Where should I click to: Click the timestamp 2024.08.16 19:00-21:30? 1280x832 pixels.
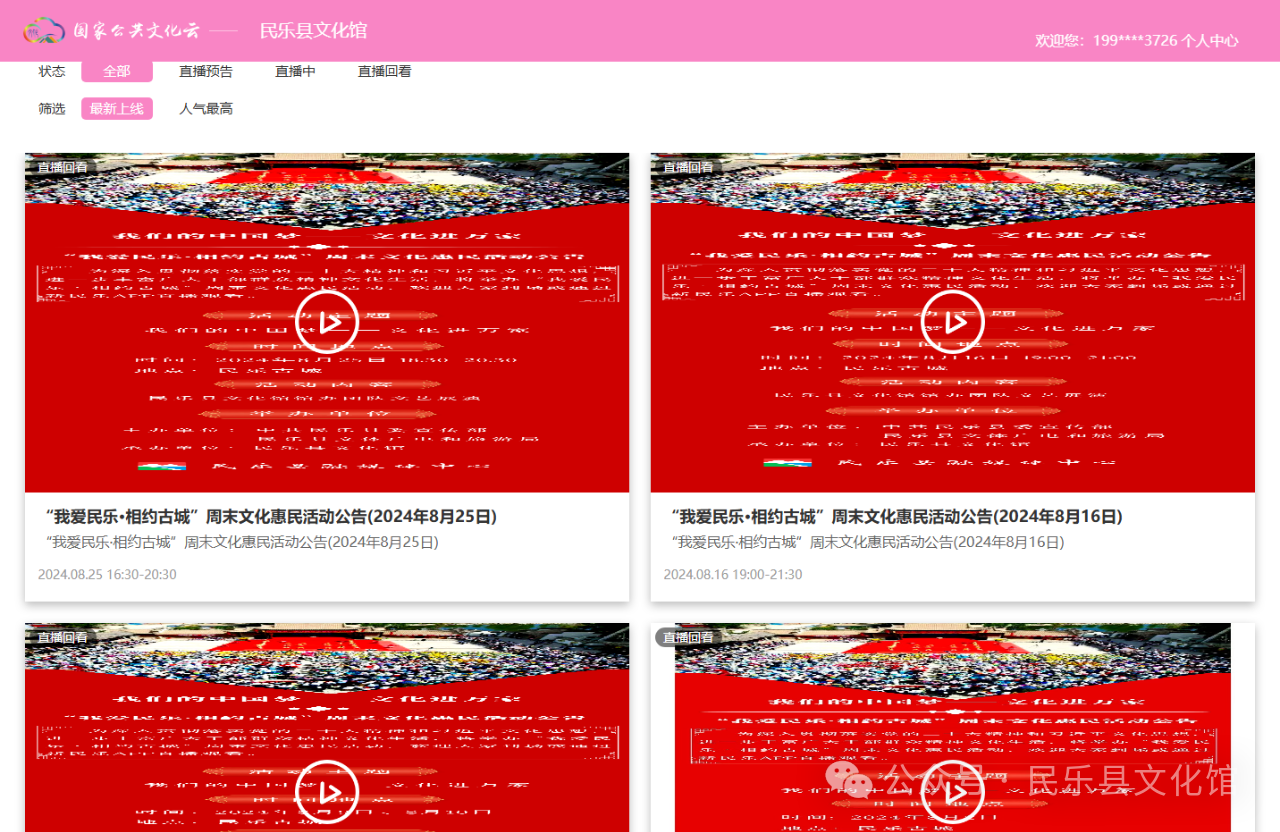tap(733, 574)
